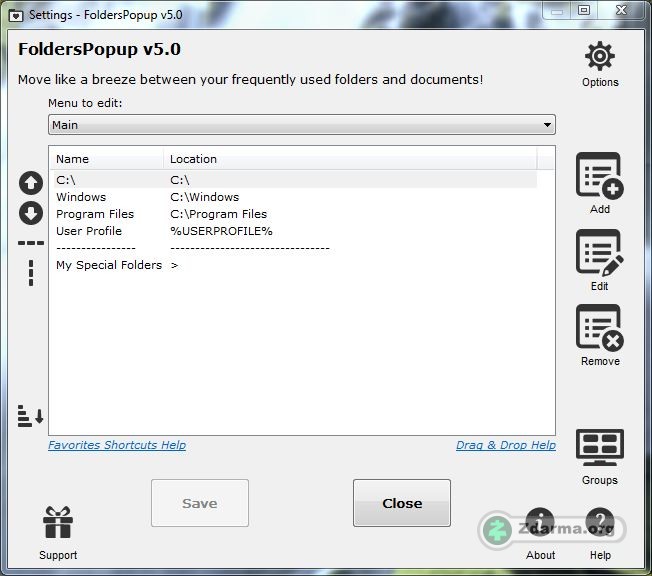Select the Program Files favorite row
Screen dimensions: 652x576
[x=294, y=214]
